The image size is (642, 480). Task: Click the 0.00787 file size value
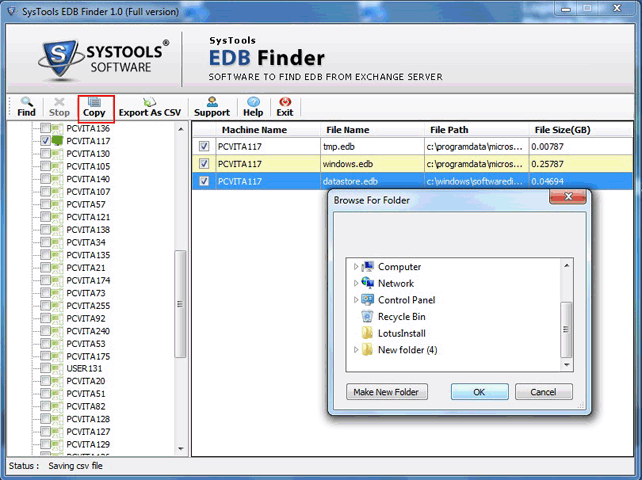547,146
